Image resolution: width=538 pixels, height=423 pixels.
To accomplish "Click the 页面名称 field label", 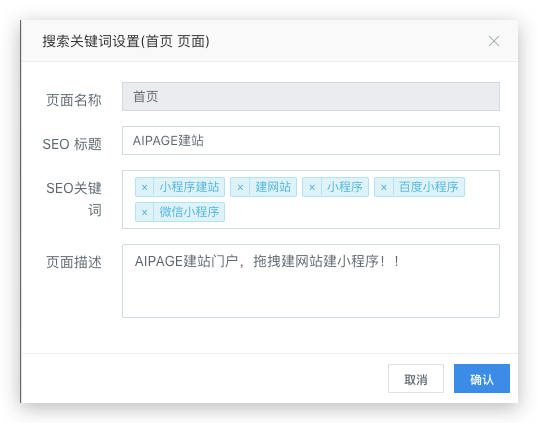I will [x=74, y=100].
